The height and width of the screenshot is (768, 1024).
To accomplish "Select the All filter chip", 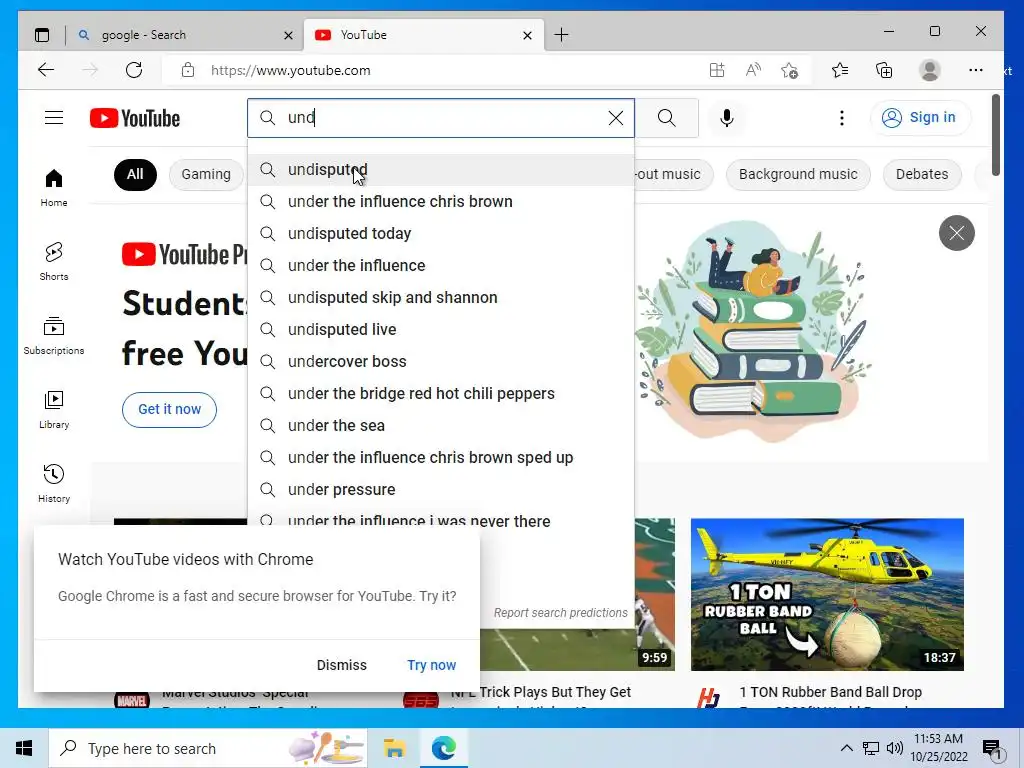I will click(135, 174).
